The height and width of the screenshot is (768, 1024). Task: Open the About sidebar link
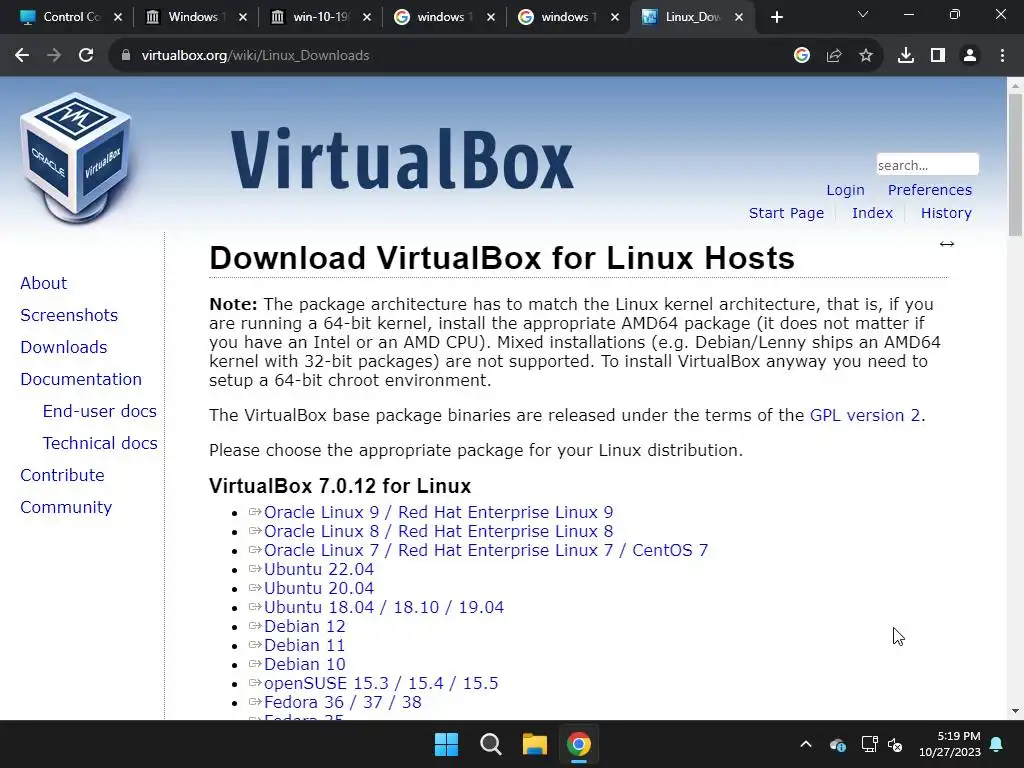[44, 283]
